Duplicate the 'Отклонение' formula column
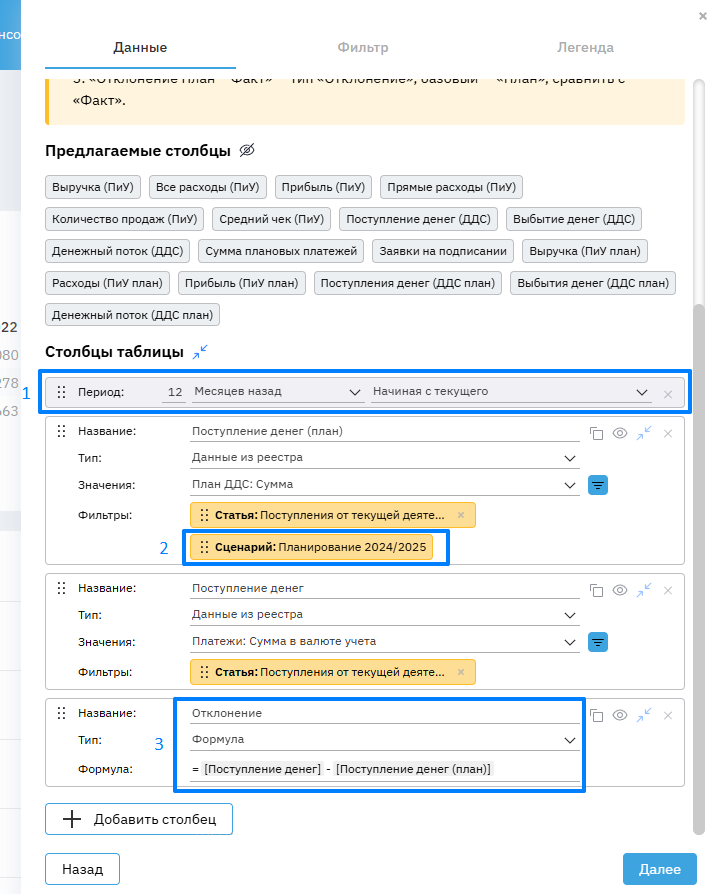 pos(596,715)
